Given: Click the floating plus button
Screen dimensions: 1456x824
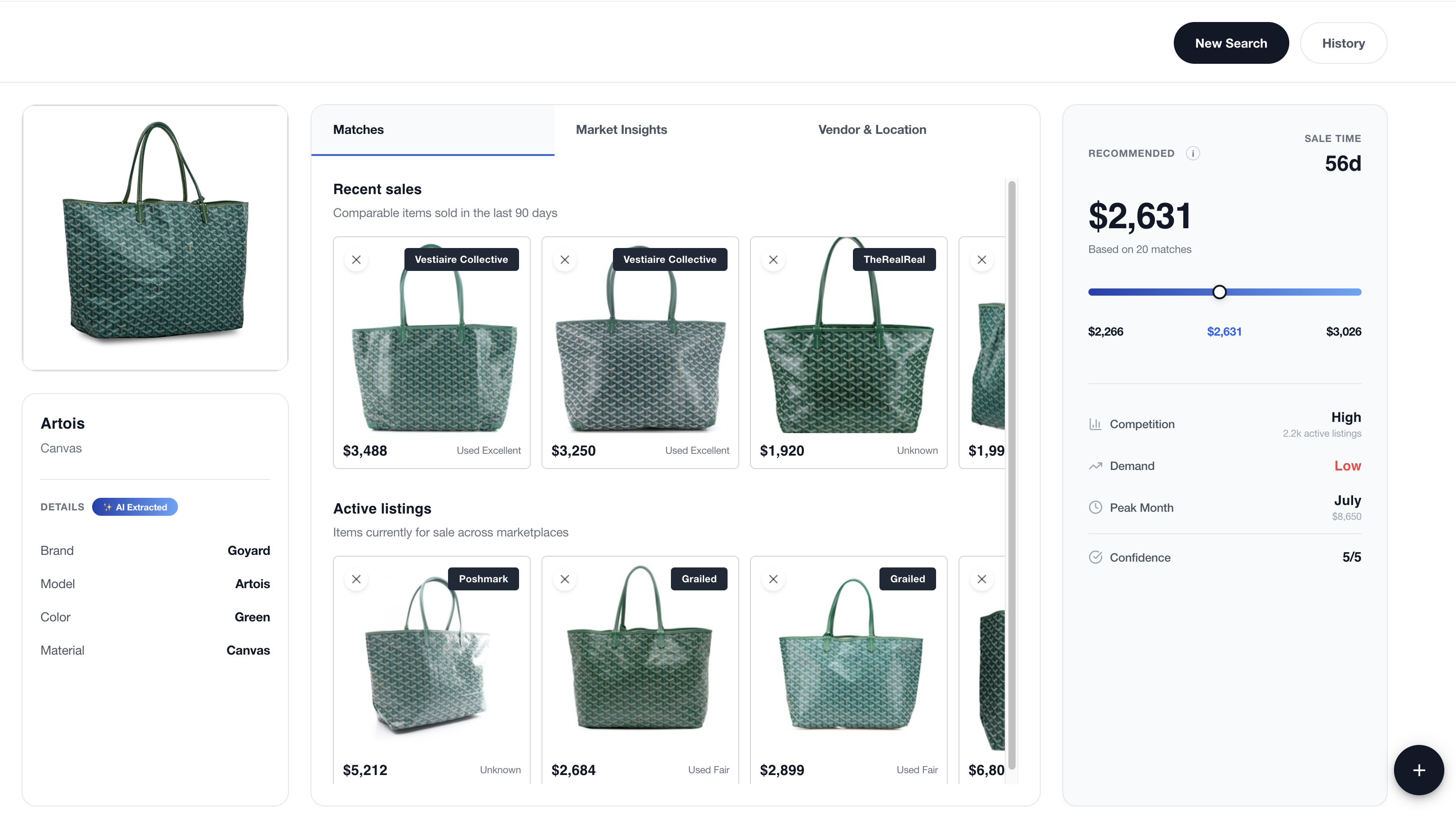Looking at the screenshot, I should coord(1418,770).
